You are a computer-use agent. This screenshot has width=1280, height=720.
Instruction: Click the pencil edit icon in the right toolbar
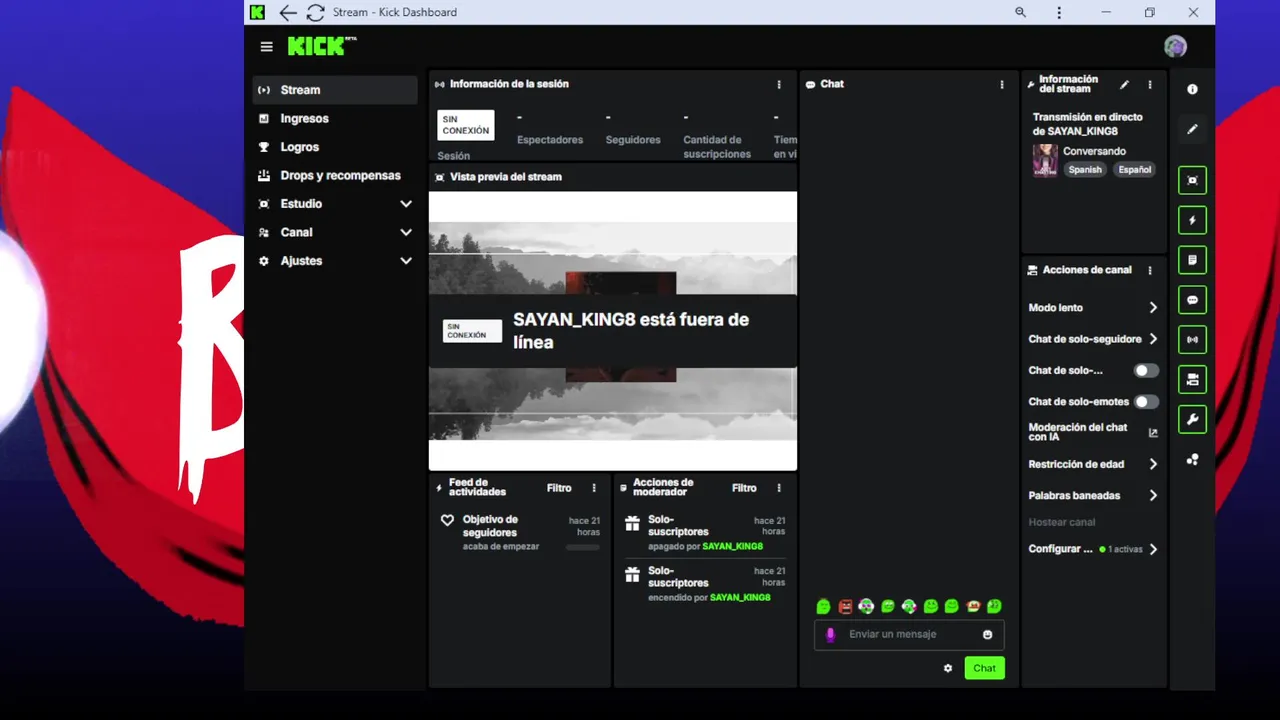1192,129
